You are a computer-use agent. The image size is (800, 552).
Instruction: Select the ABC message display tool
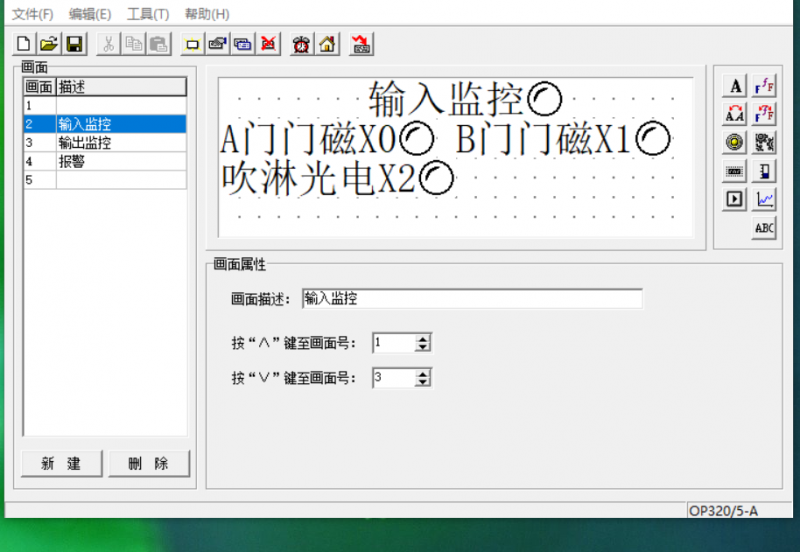click(x=764, y=228)
